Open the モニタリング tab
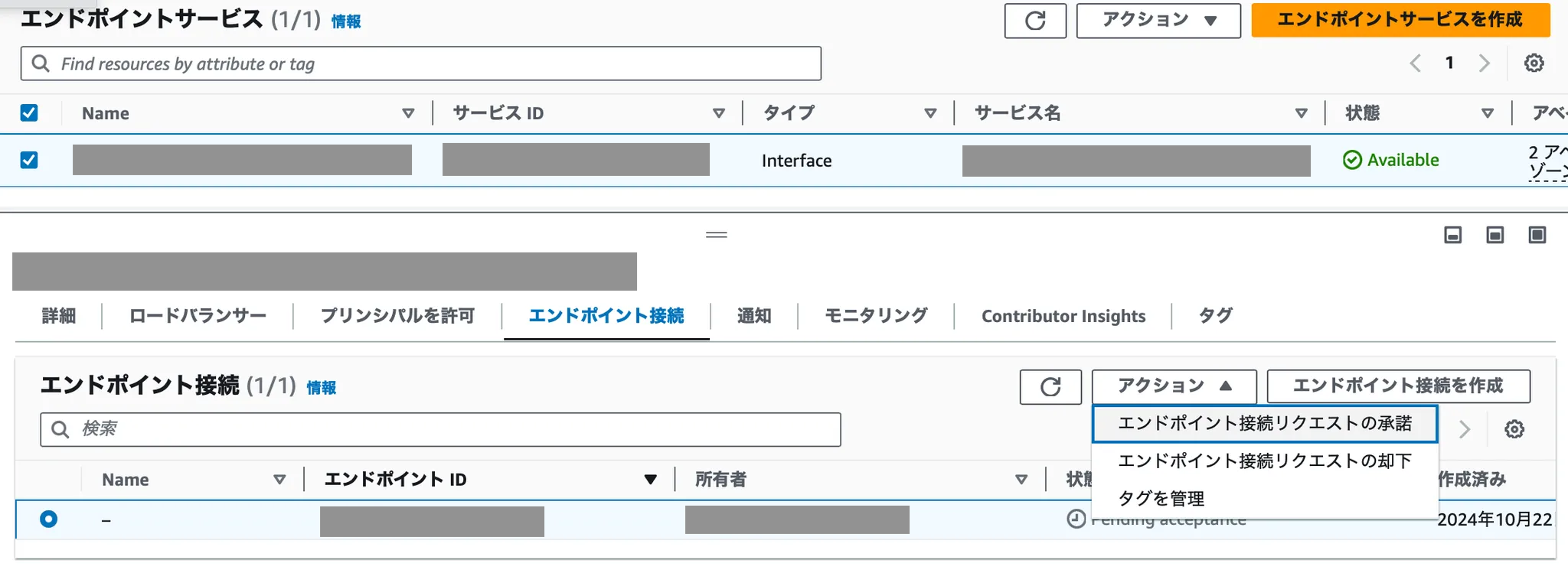 [x=876, y=316]
